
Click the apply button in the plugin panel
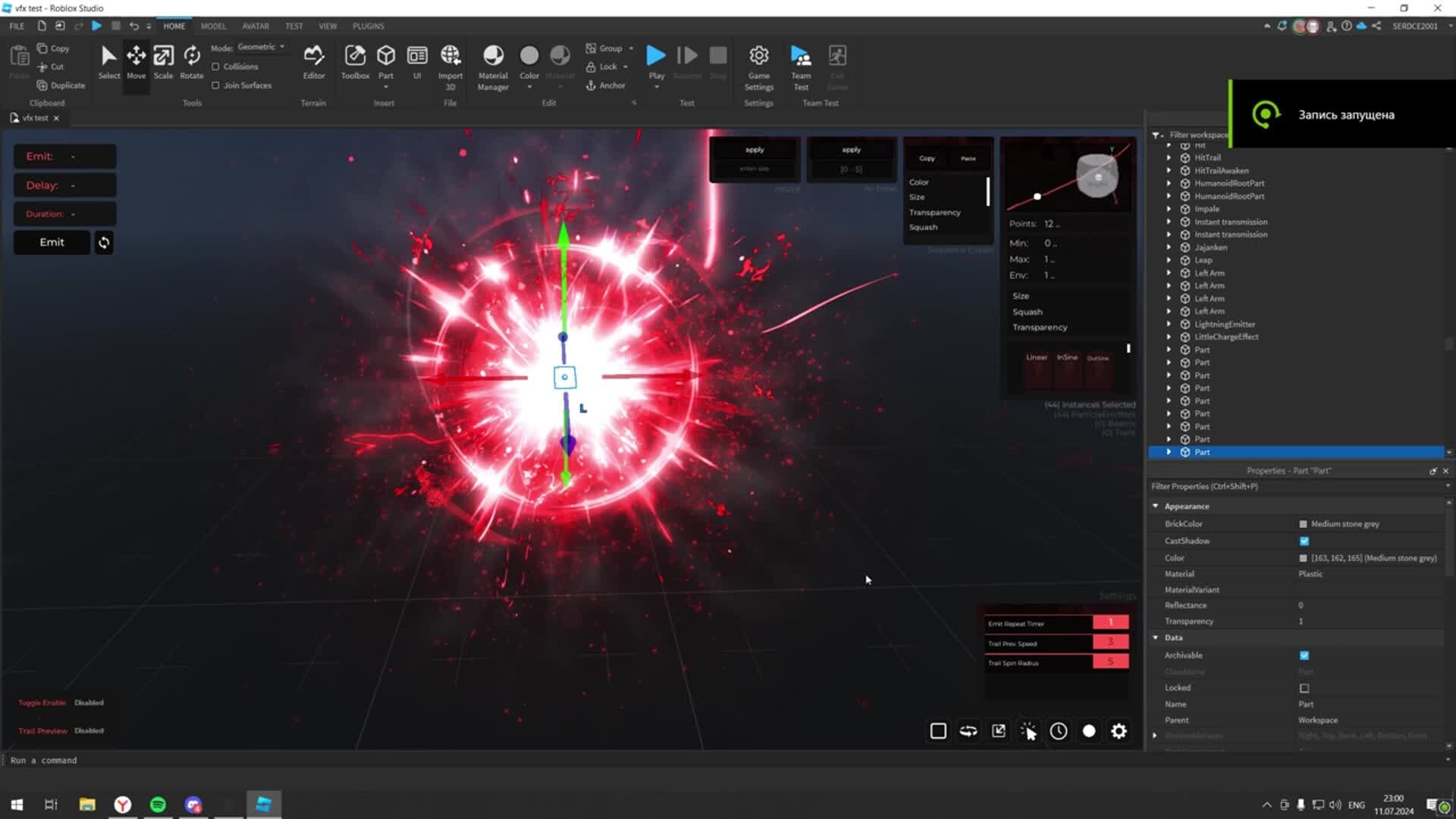click(x=753, y=149)
